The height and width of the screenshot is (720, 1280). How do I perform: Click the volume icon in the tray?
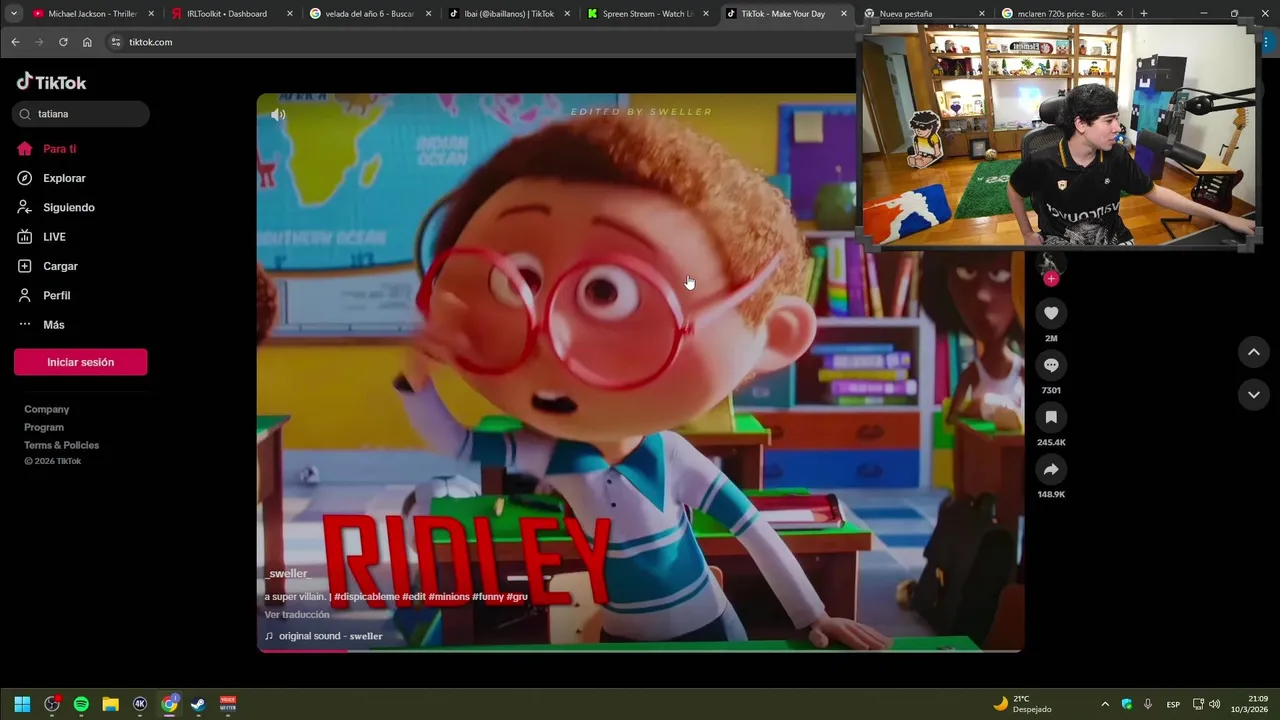tap(1214, 704)
